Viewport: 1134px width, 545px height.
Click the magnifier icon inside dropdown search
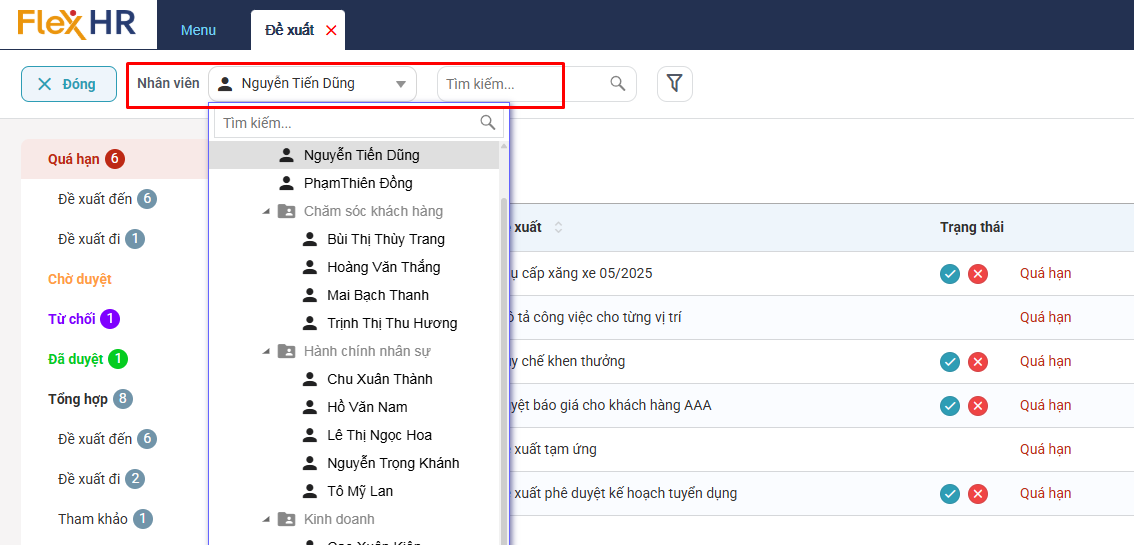488,122
